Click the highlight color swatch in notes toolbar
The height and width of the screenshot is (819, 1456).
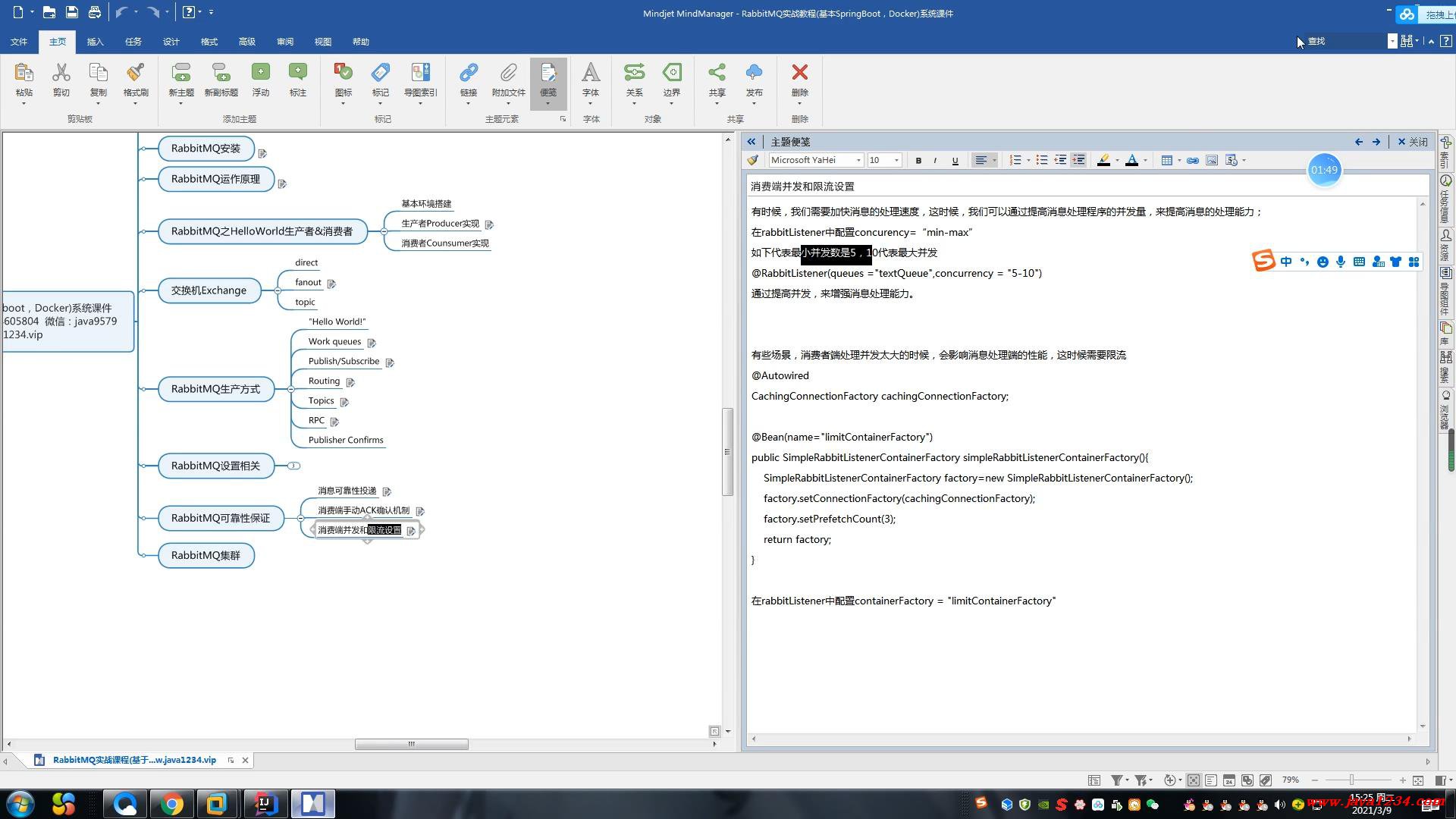(x=1103, y=160)
